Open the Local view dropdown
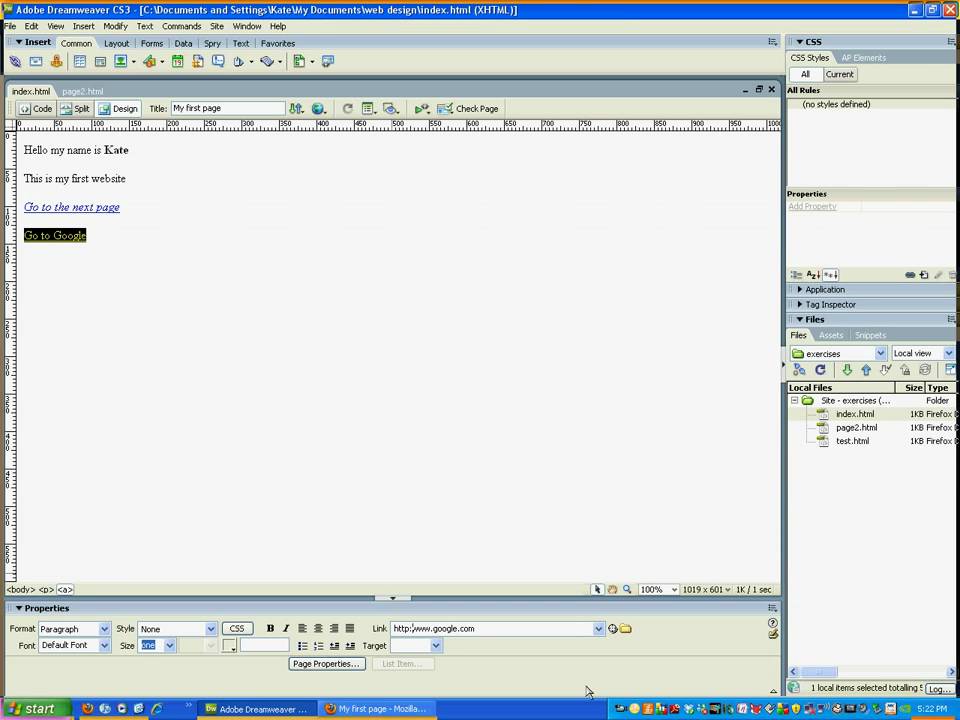The height and width of the screenshot is (720, 960). pos(922,353)
